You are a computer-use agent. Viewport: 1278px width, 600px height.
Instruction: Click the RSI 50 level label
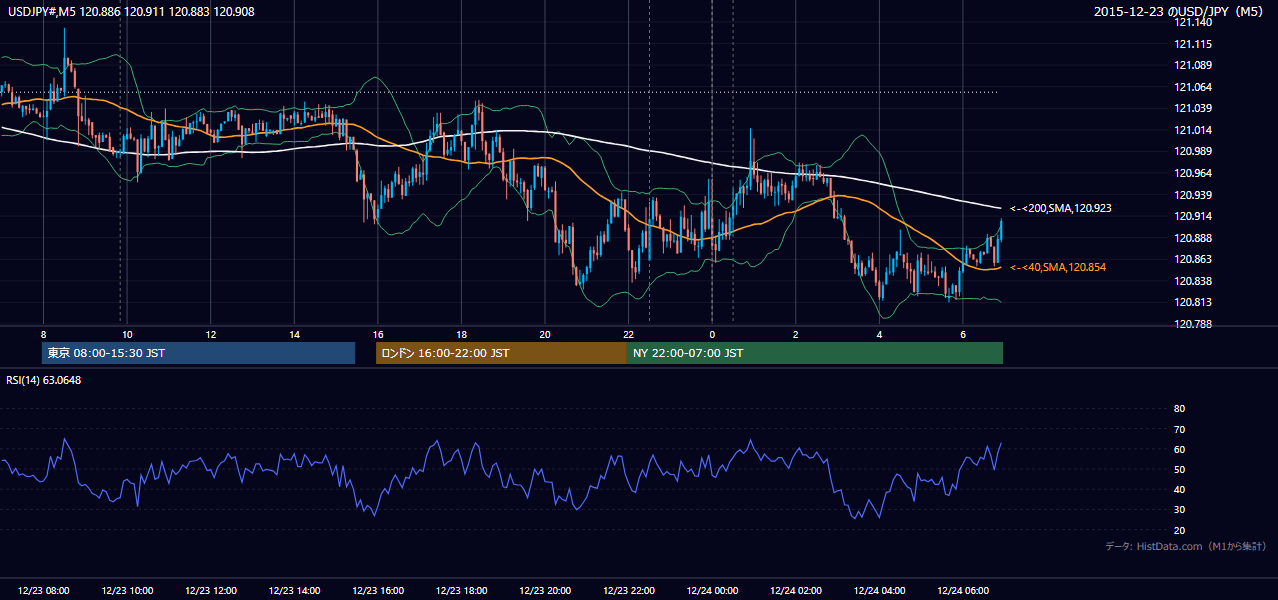pyautogui.click(x=1179, y=469)
